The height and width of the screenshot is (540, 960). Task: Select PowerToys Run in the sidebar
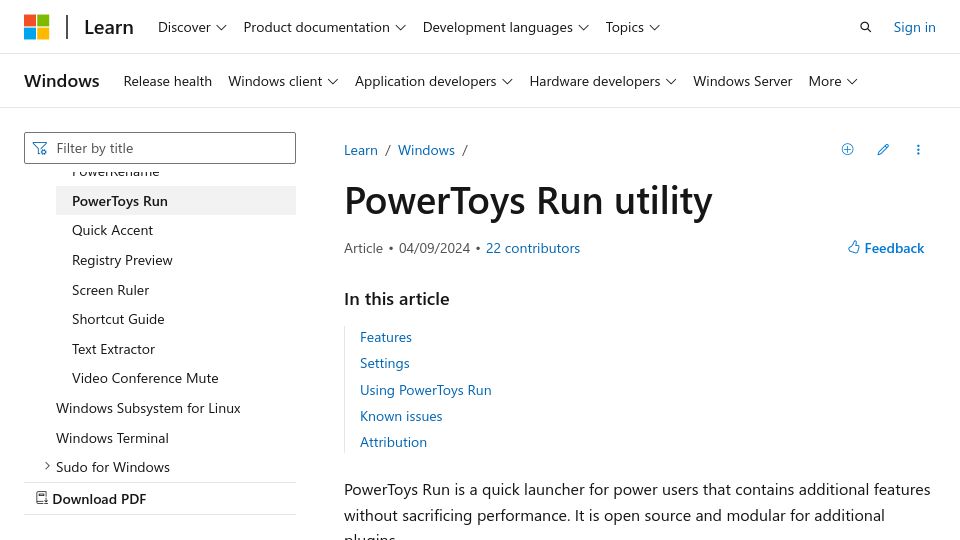coord(176,201)
